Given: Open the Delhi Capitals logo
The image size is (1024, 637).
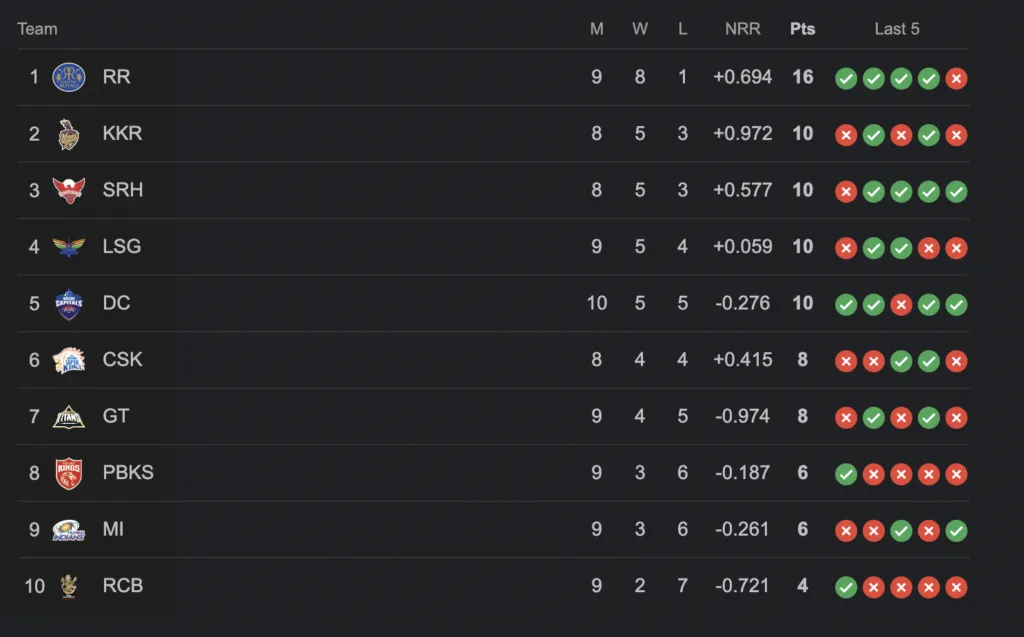Looking at the screenshot, I should coord(69,304).
